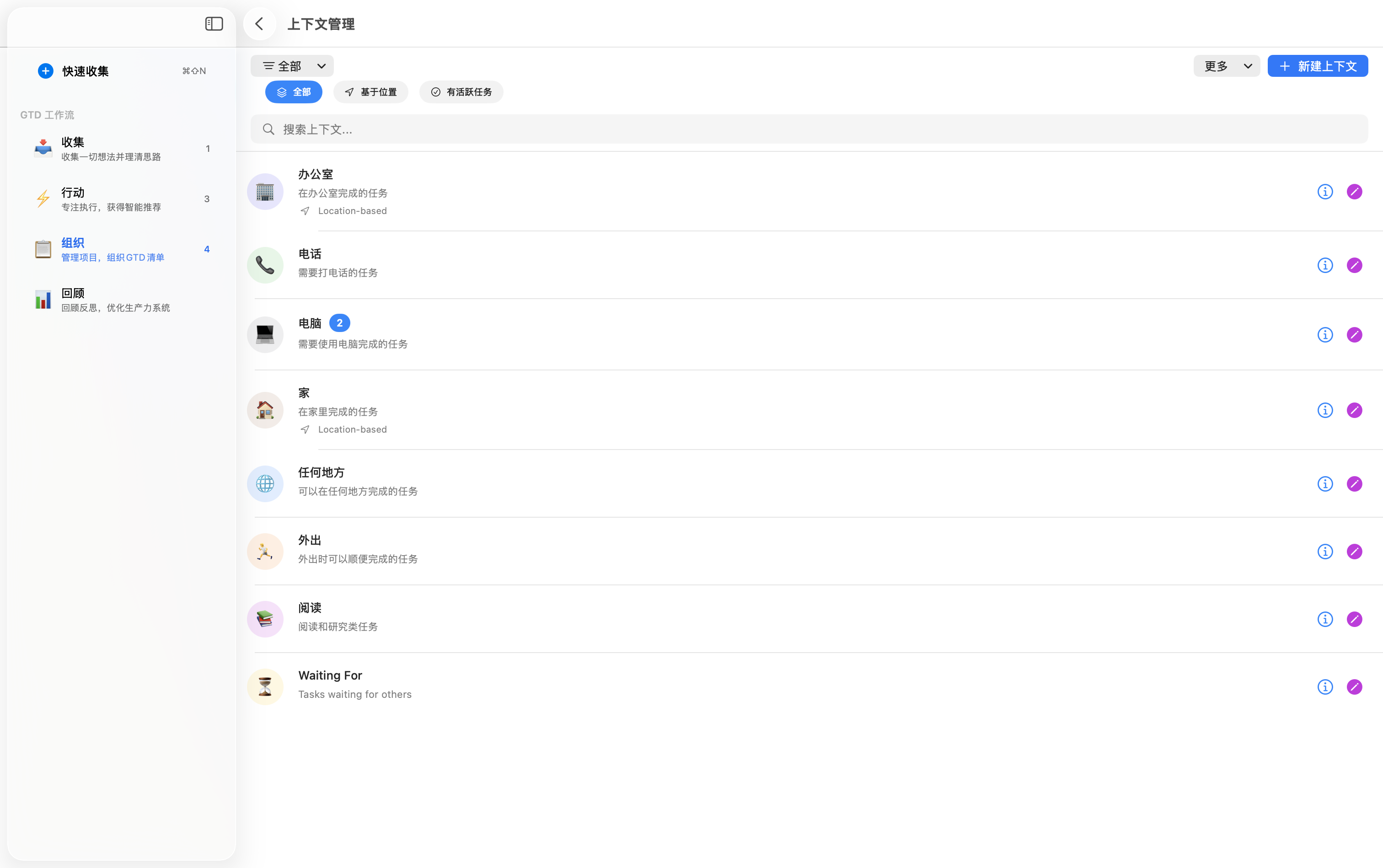
Task: Enable the 基于位置 filter chip
Action: point(370,92)
